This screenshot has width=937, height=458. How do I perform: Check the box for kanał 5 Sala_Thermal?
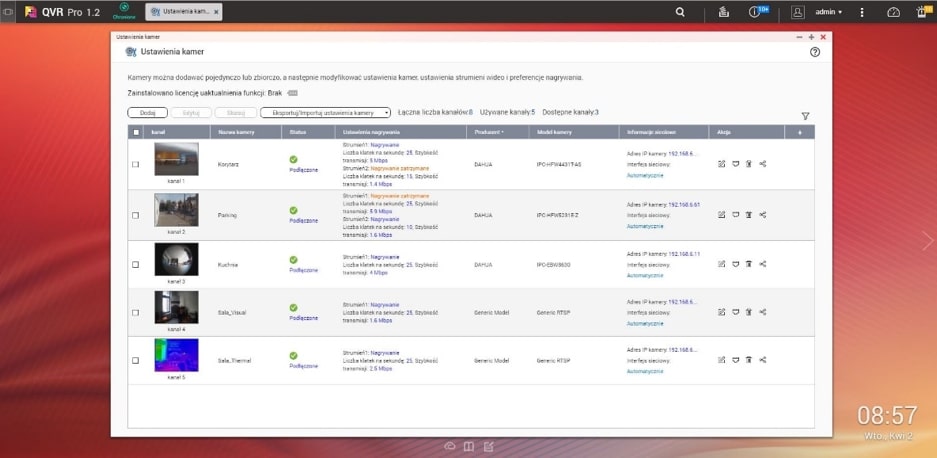pyautogui.click(x=136, y=361)
